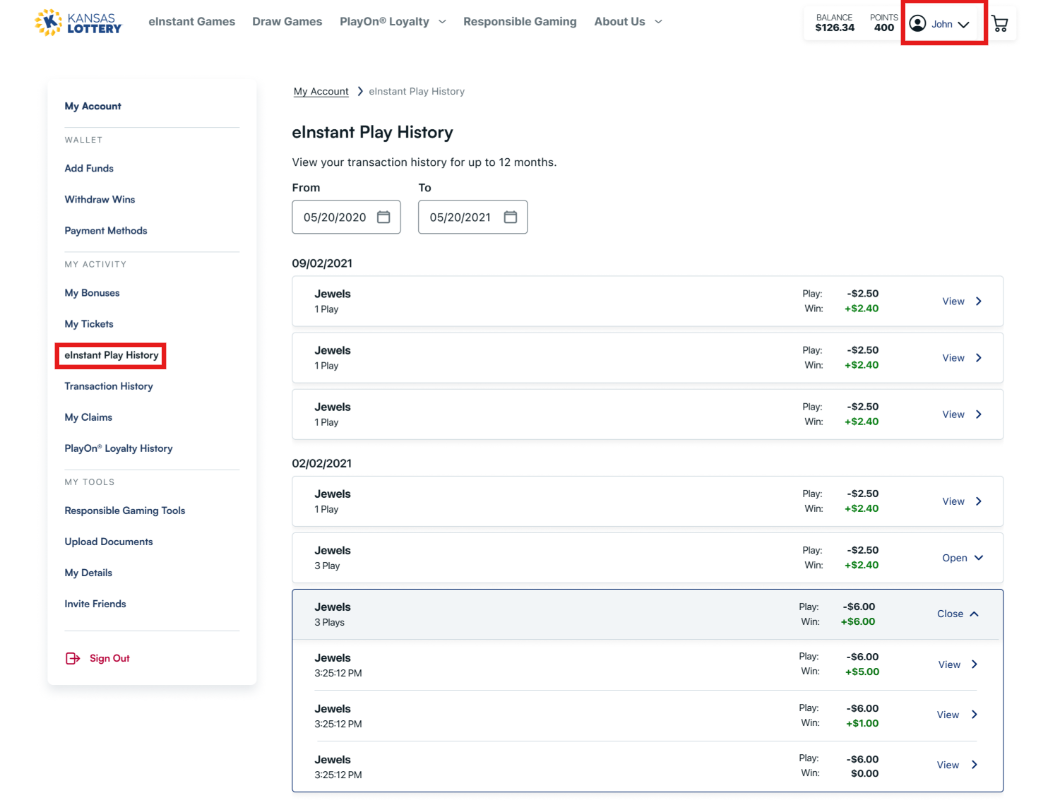Open the To date calendar icon
Screen dimensions: 1054x809
click(x=510, y=217)
